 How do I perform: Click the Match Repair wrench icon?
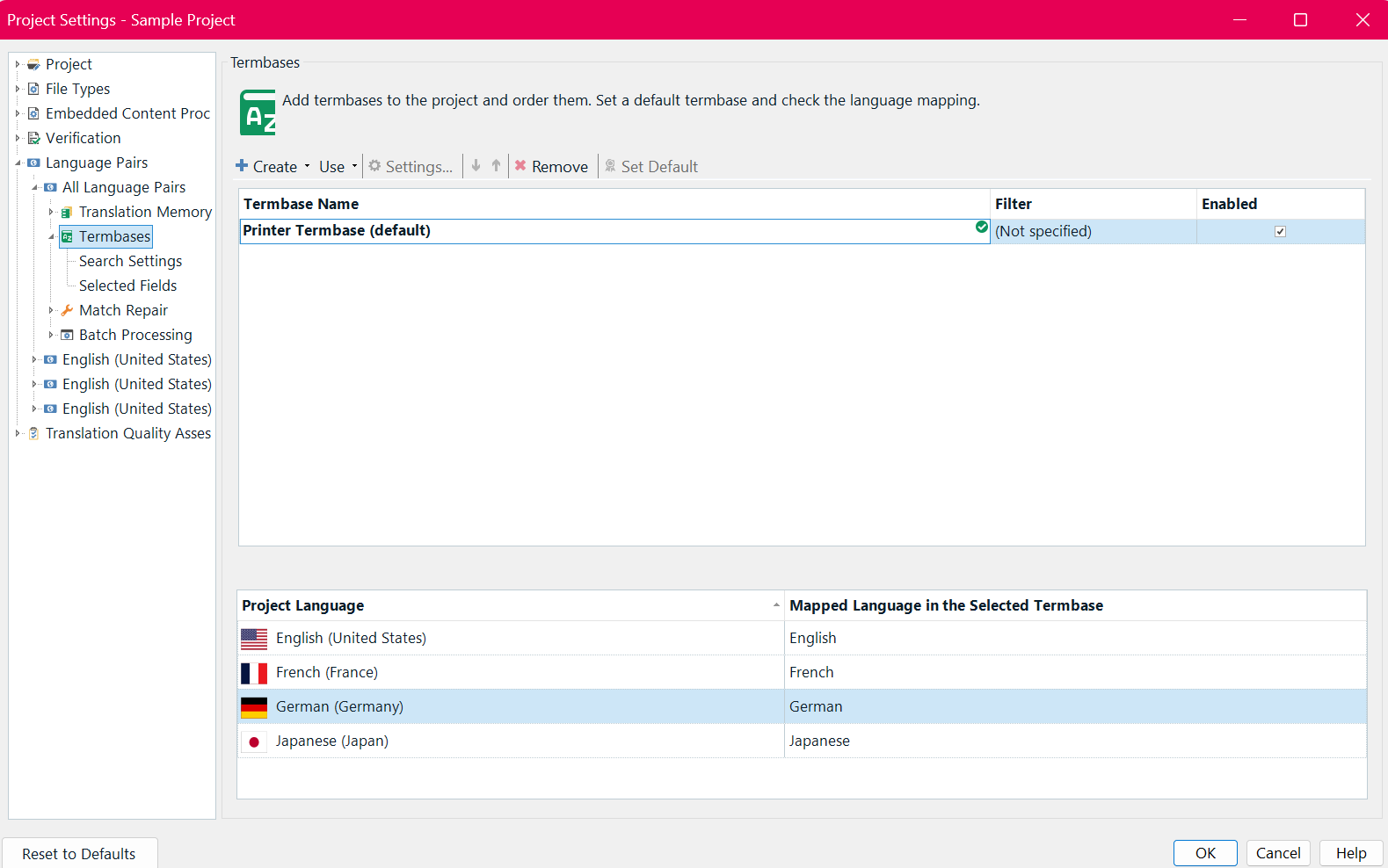67,310
